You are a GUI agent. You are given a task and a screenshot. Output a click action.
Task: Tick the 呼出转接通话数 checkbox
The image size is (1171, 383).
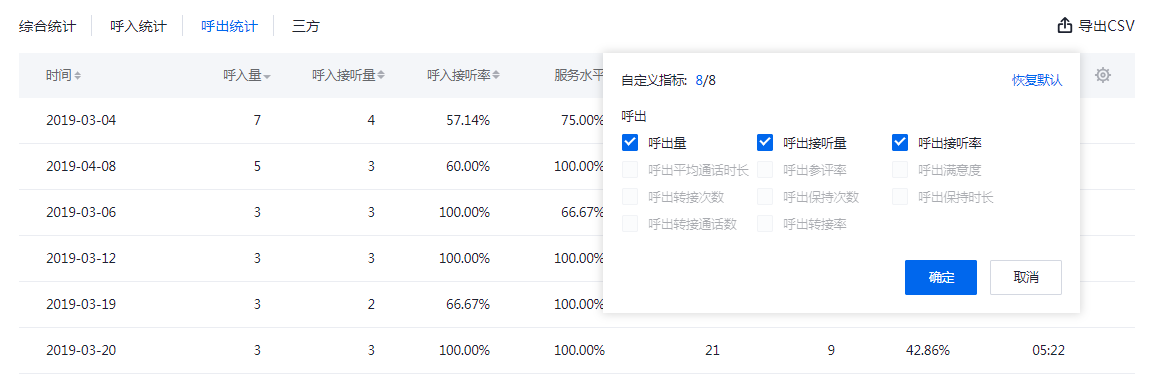[630, 223]
